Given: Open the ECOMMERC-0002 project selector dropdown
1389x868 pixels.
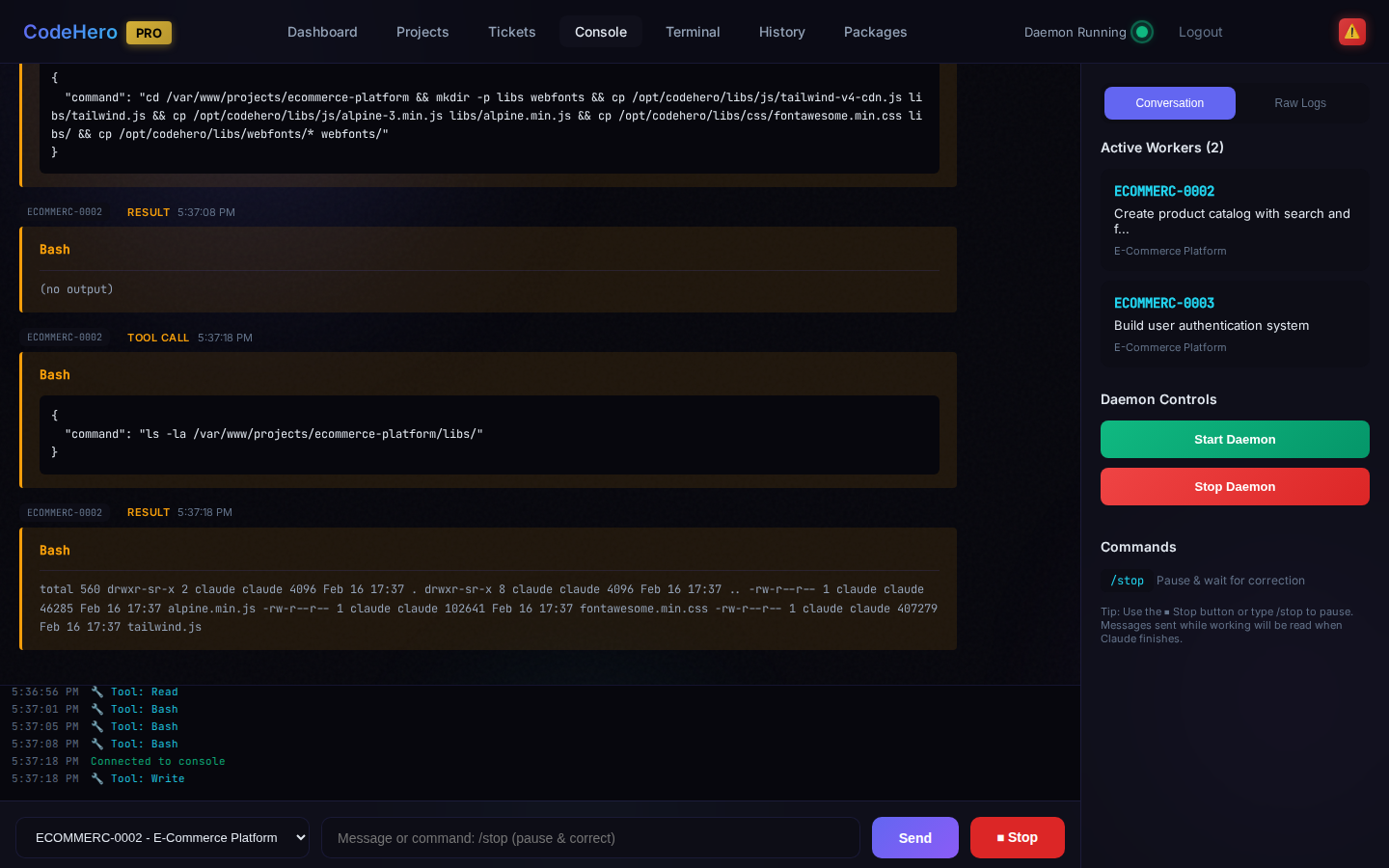Looking at the screenshot, I should pos(163,837).
